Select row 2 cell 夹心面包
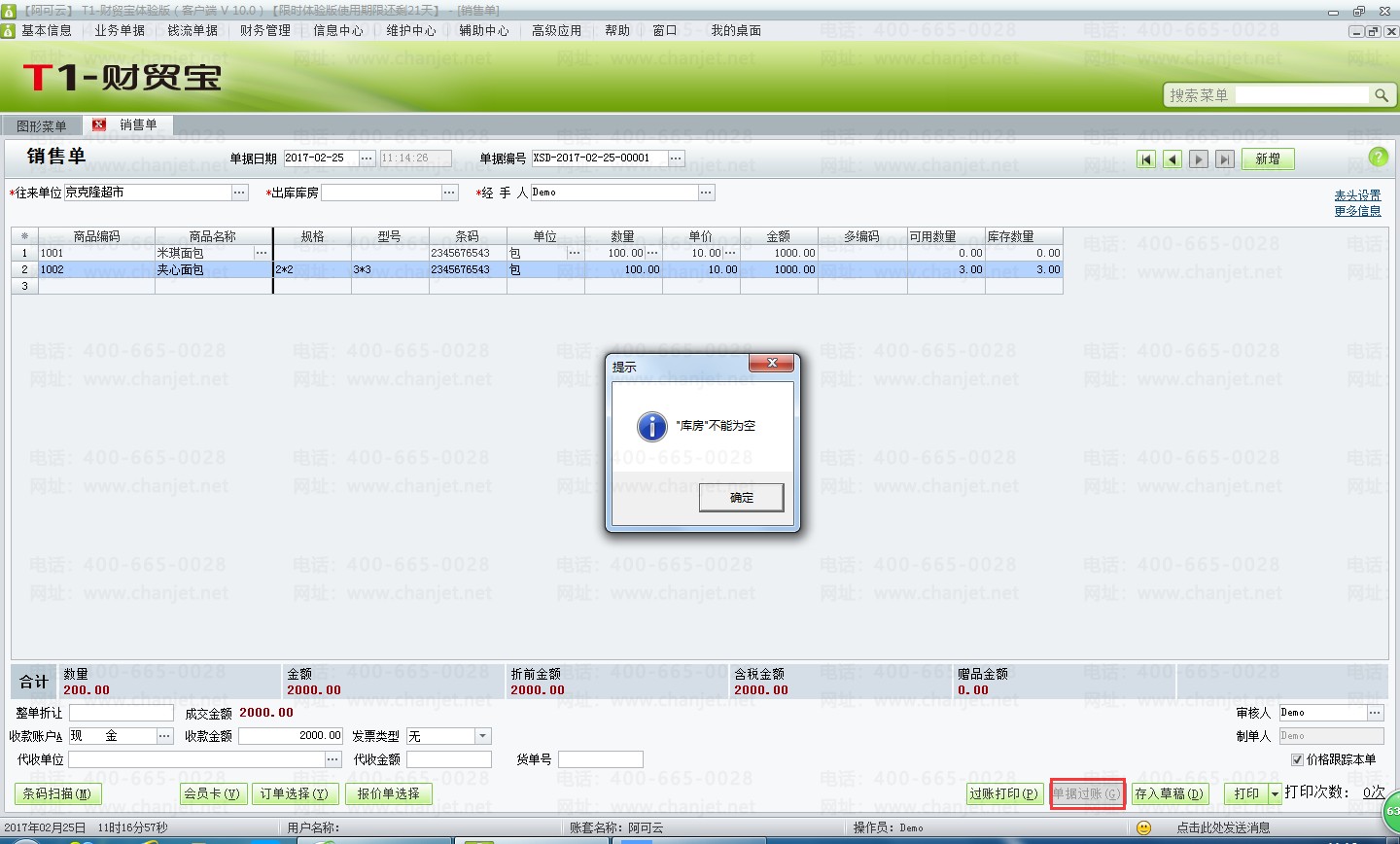 pos(214,269)
